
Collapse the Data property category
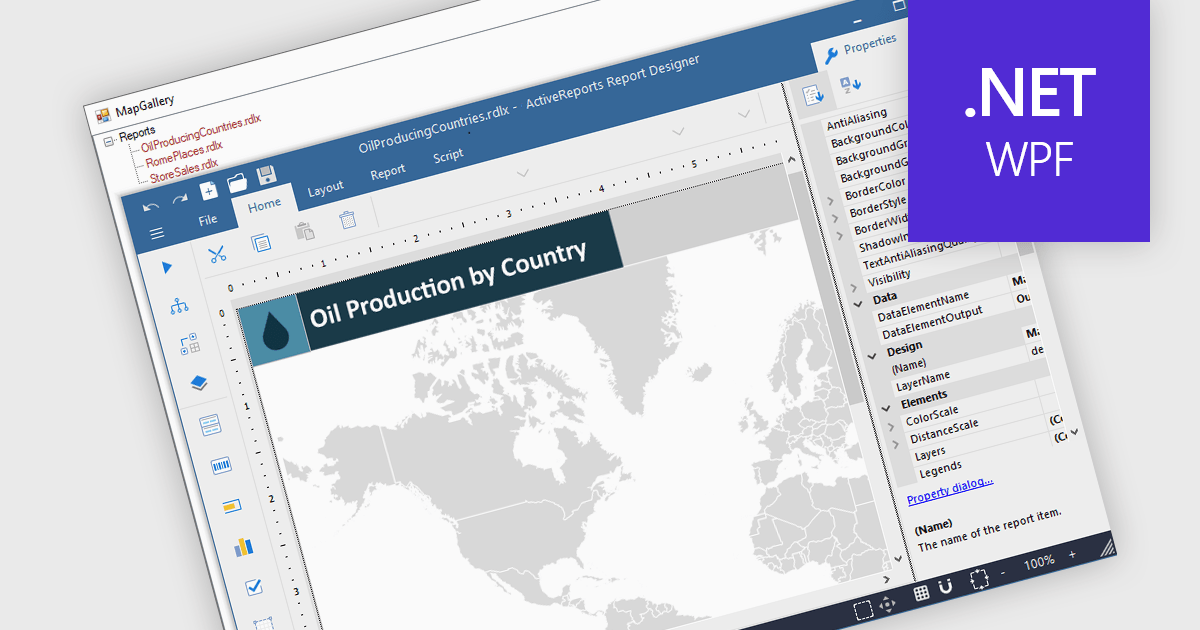(857, 303)
